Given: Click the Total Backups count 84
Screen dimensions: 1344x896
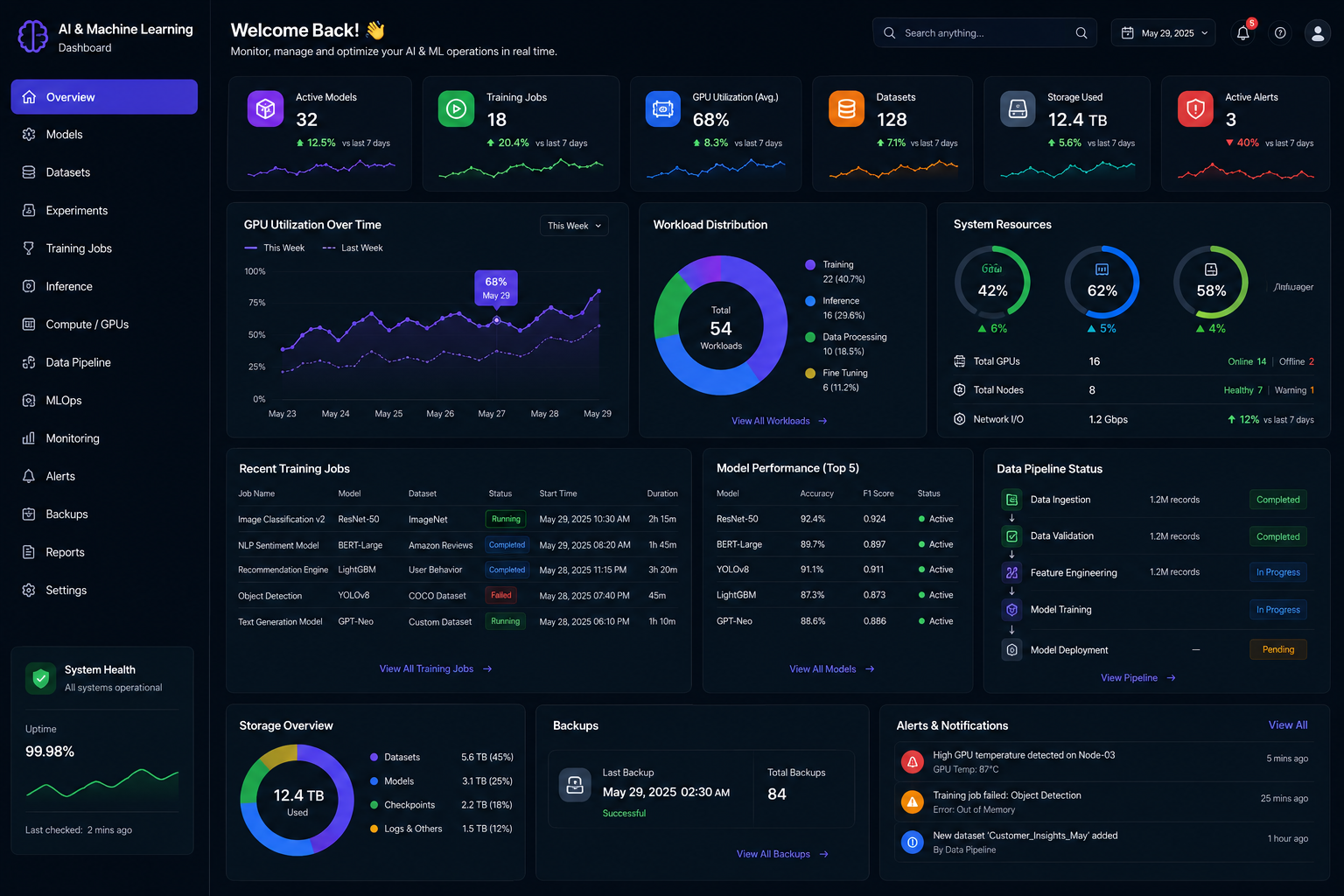Looking at the screenshot, I should point(777,794).
